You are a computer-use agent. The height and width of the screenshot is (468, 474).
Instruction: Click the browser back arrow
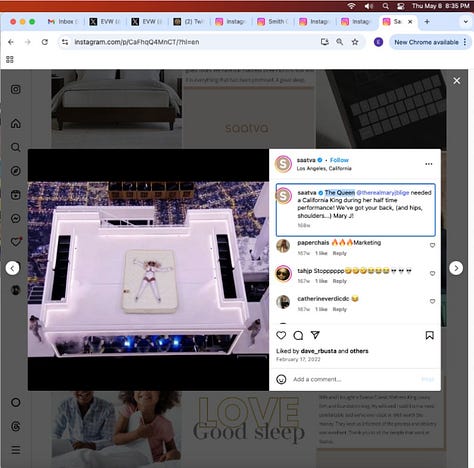(11, 42)
